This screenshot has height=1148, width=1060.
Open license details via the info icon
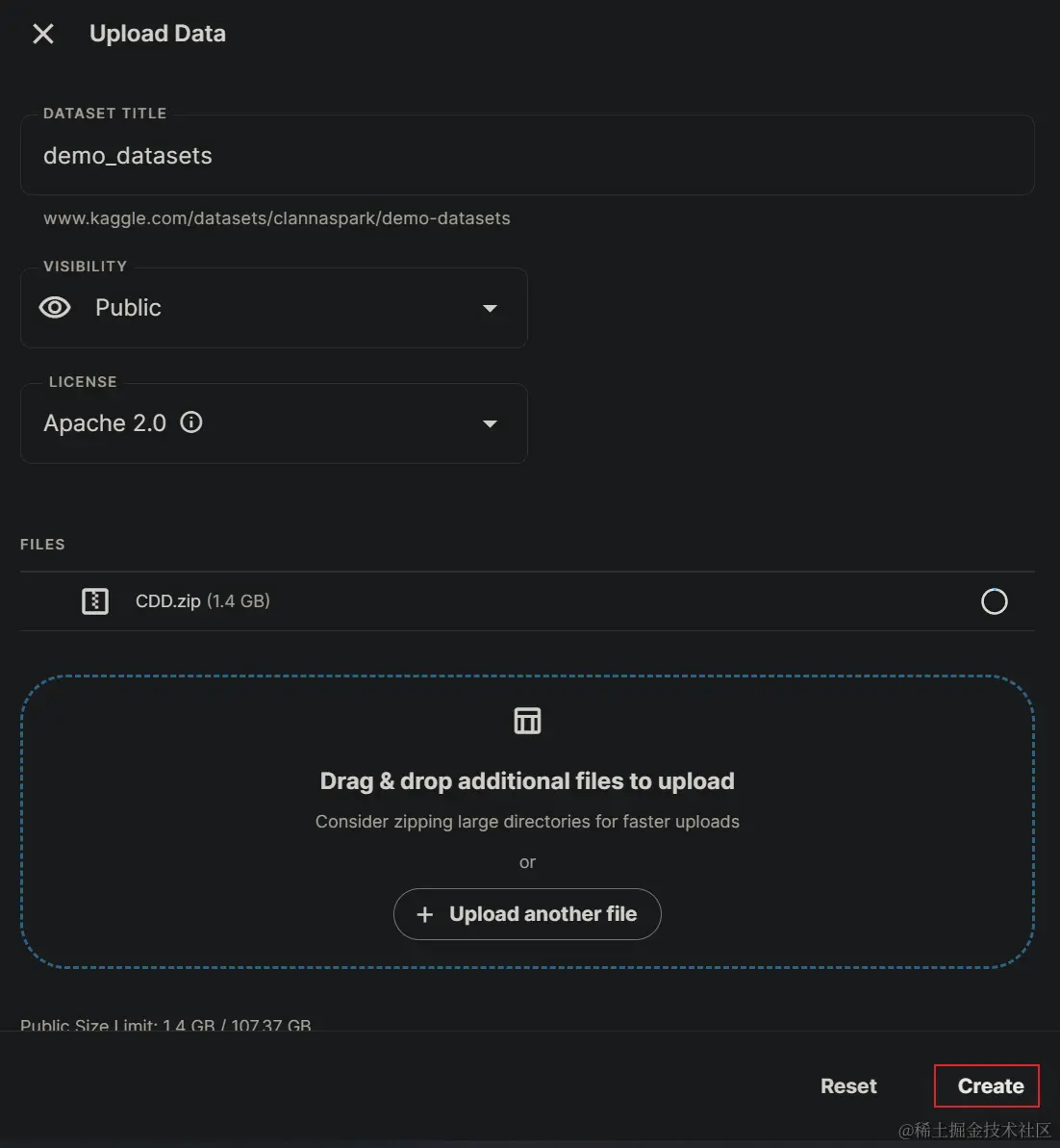pos(191,422)
